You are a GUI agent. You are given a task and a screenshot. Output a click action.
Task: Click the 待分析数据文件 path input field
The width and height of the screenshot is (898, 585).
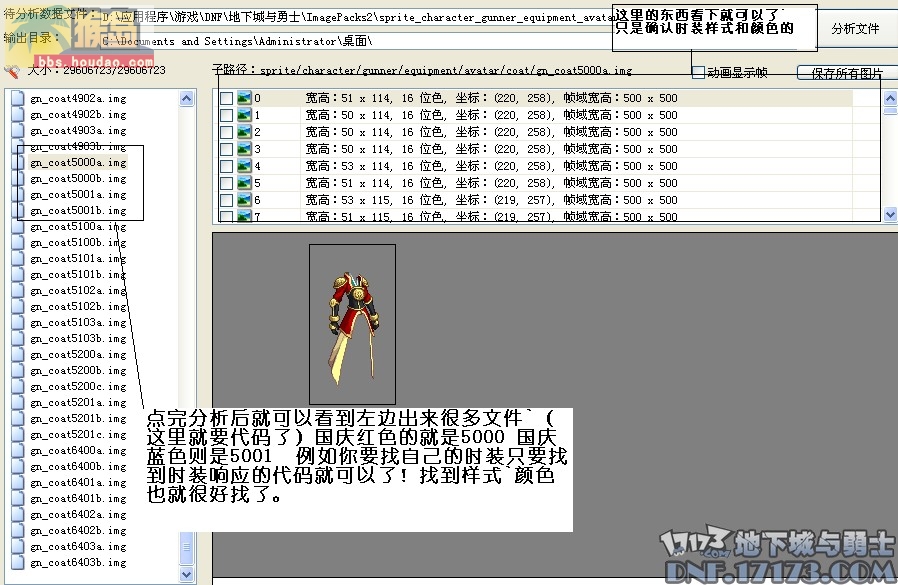point(356,17)
